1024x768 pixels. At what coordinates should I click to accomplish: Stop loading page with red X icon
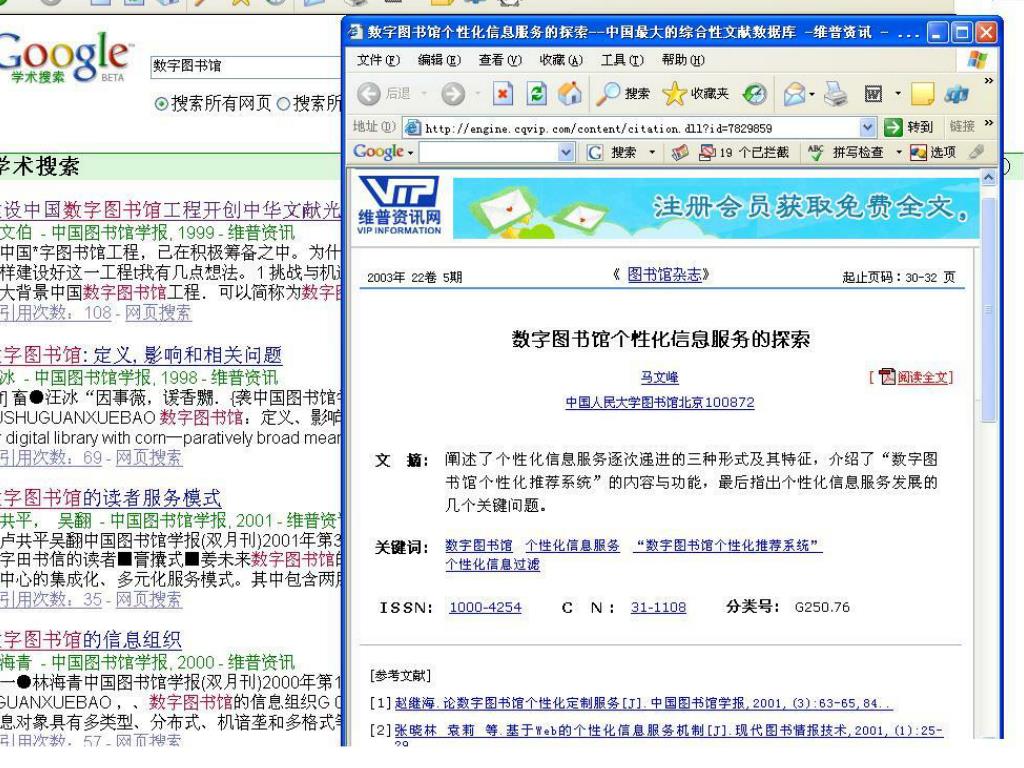502,94
